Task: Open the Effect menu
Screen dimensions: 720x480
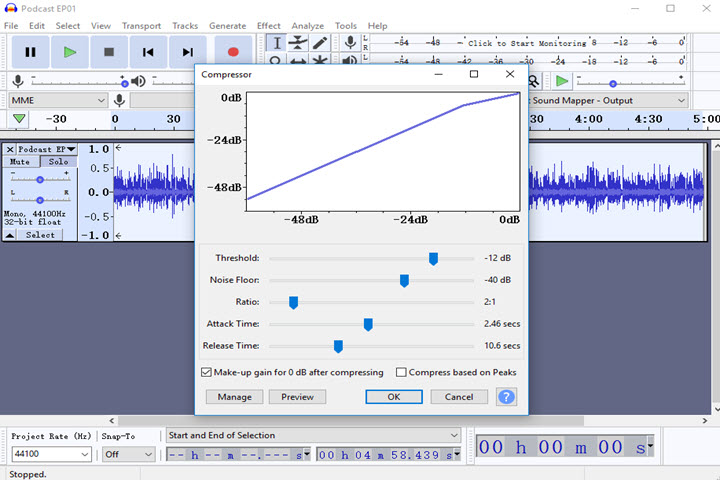Action: point(268,25)
